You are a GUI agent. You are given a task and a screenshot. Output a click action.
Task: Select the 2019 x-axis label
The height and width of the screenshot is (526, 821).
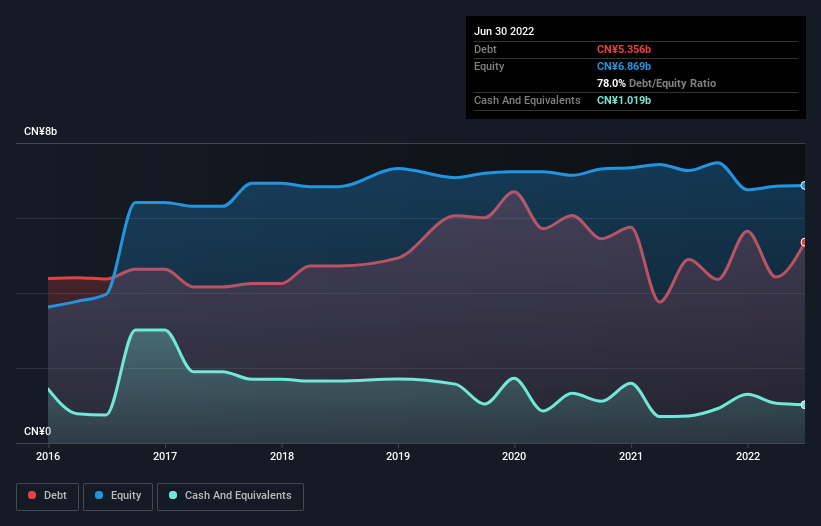pyautogui.click(x=398, y=456)
